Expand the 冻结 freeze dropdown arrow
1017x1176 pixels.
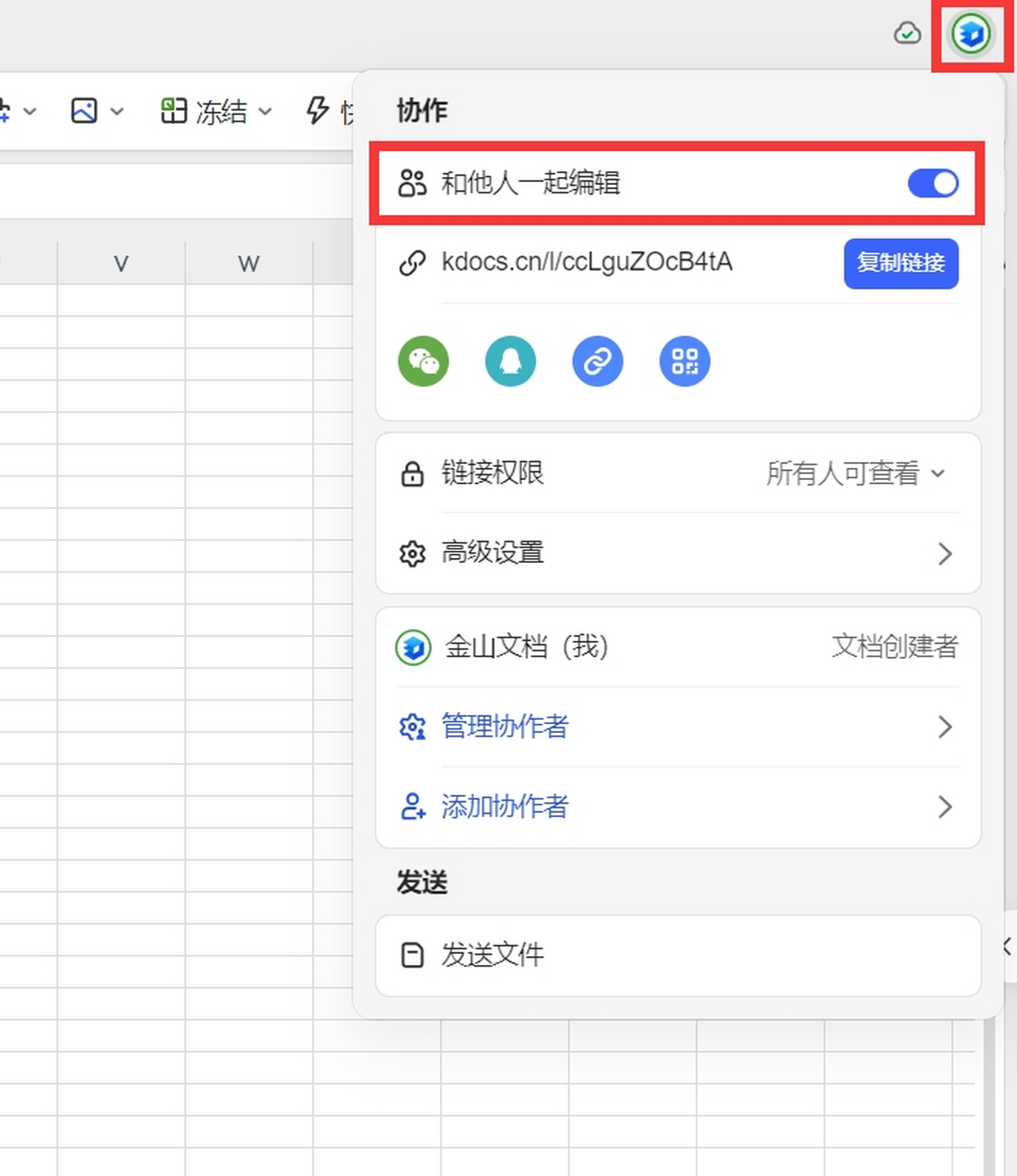[x=265, y=112]
